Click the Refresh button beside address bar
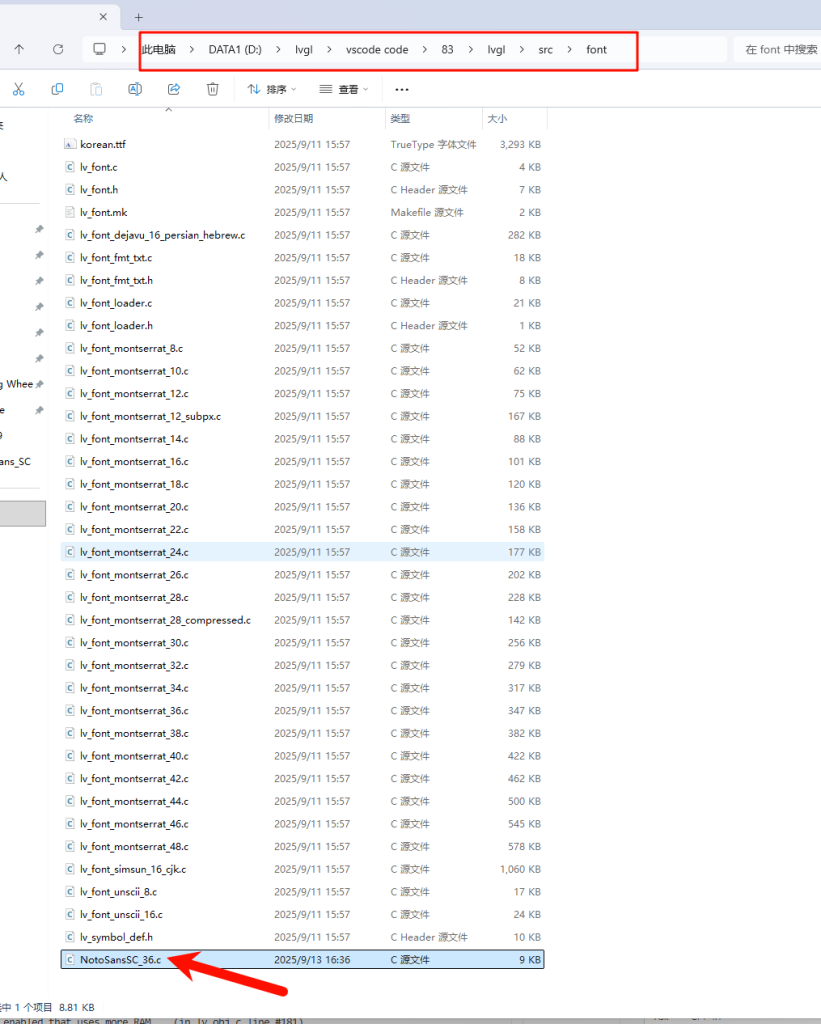The image size is (821, 1024). [x=58, y=49]
